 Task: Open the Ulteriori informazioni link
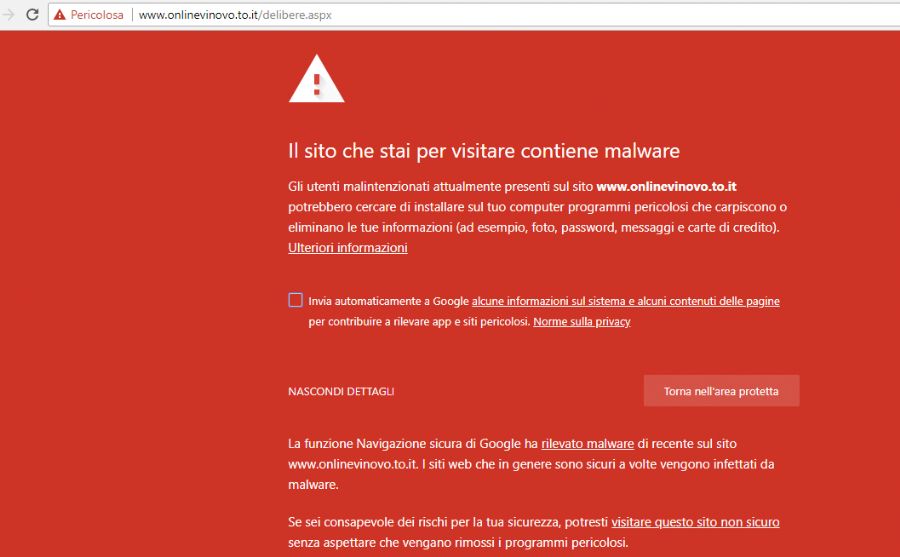tap(347, 248)
